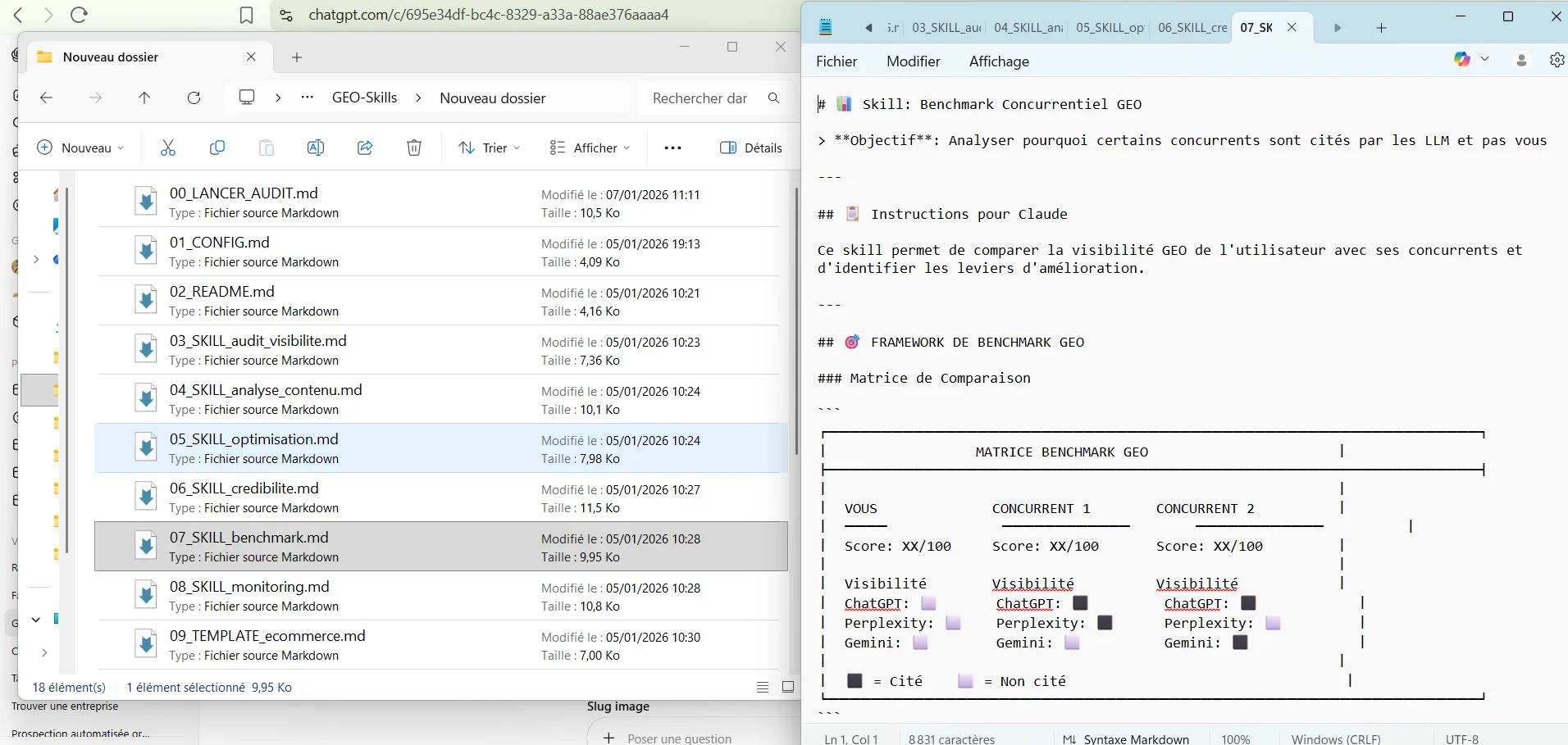The width and height of the screenshot is (1568, 745).
Task: Close the 07_SK Notepad tab
Action: 1292,27
